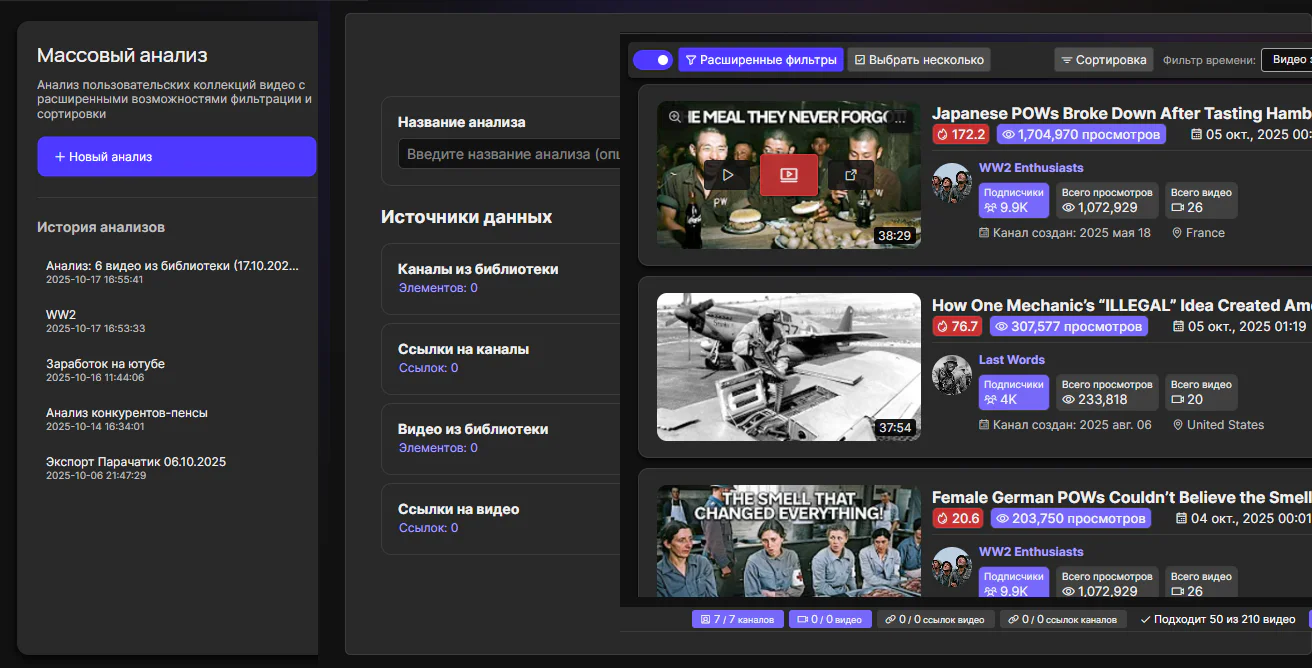
Task: Click the play icon on the first thumbnail
Action: pos(728,175)
